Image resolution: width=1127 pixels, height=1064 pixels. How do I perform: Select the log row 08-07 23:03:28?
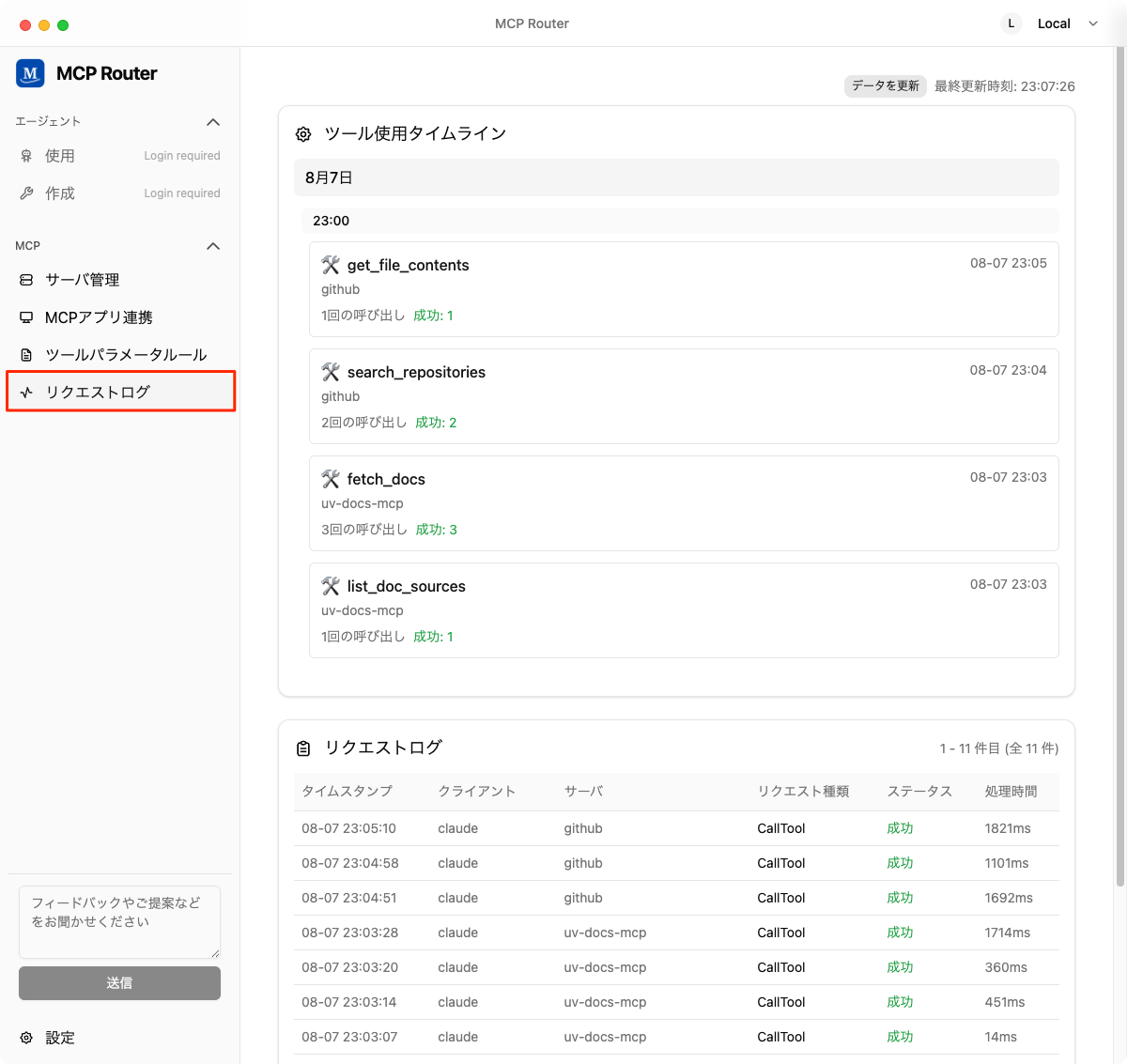(676, 933)
